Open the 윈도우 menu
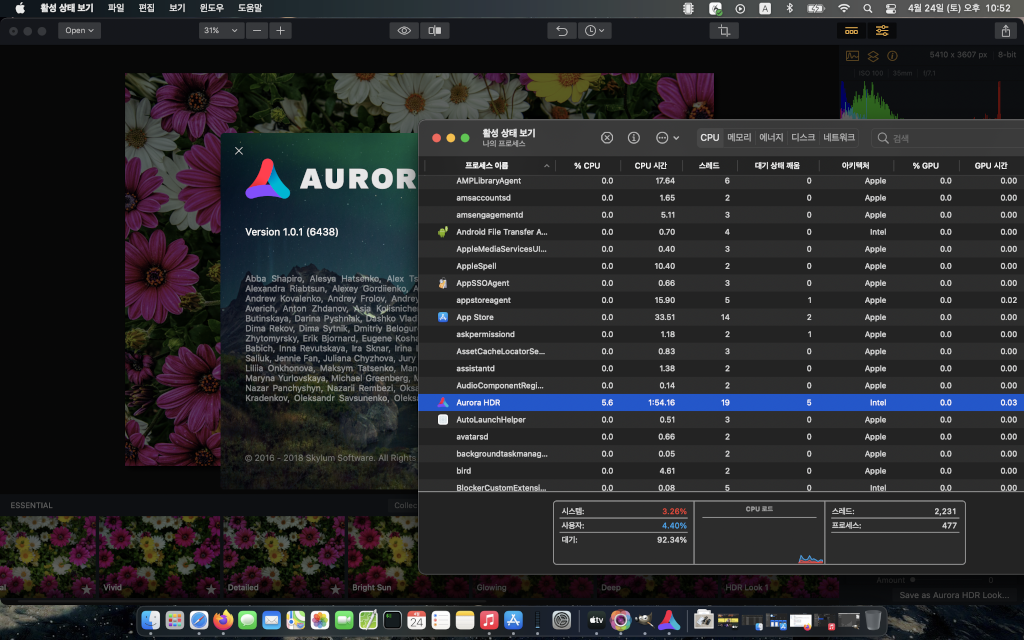1024x640 pixels. pyautogui.click(x=211, y=8)
